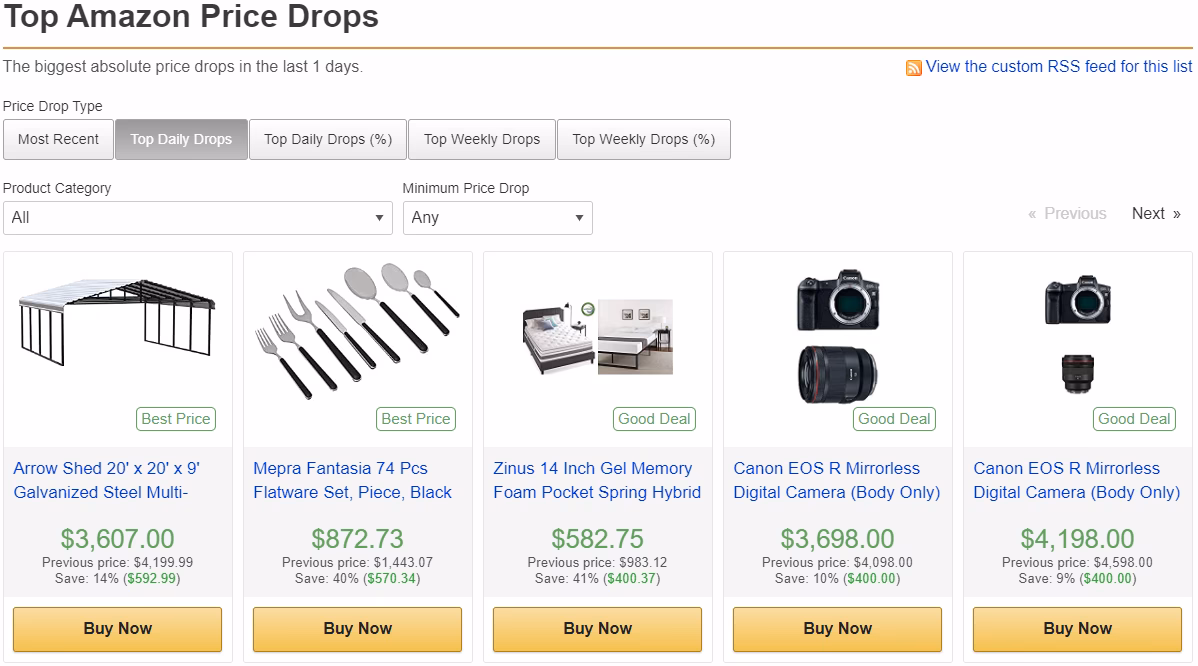Select Top Weekly Drops (%) filter
The height and width of the screenshot is (666, 1198).
tap(643, 139)
